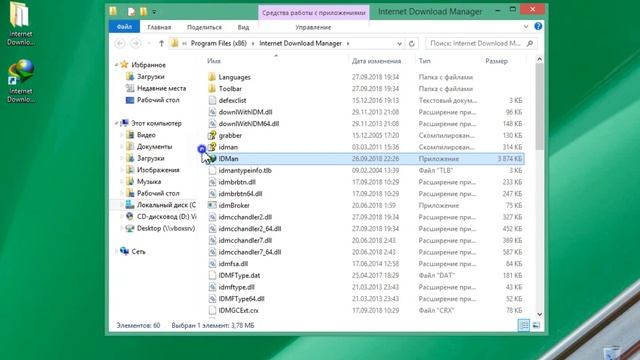This screenshot has width=640, height=360.
Task: Select the idmbrbtn.dll file icon
Action: click(212, 182)
